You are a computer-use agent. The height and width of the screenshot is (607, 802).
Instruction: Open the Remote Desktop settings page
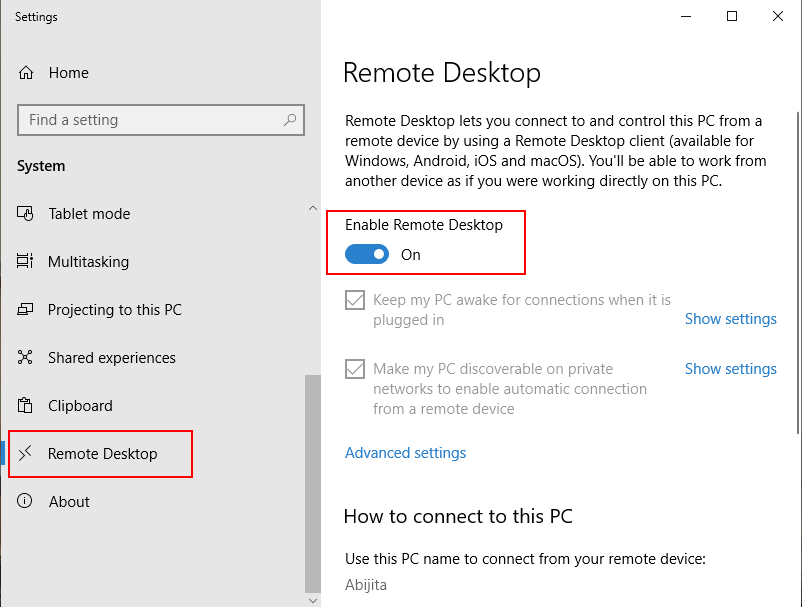pyautogui.click(x=102, y=454)
